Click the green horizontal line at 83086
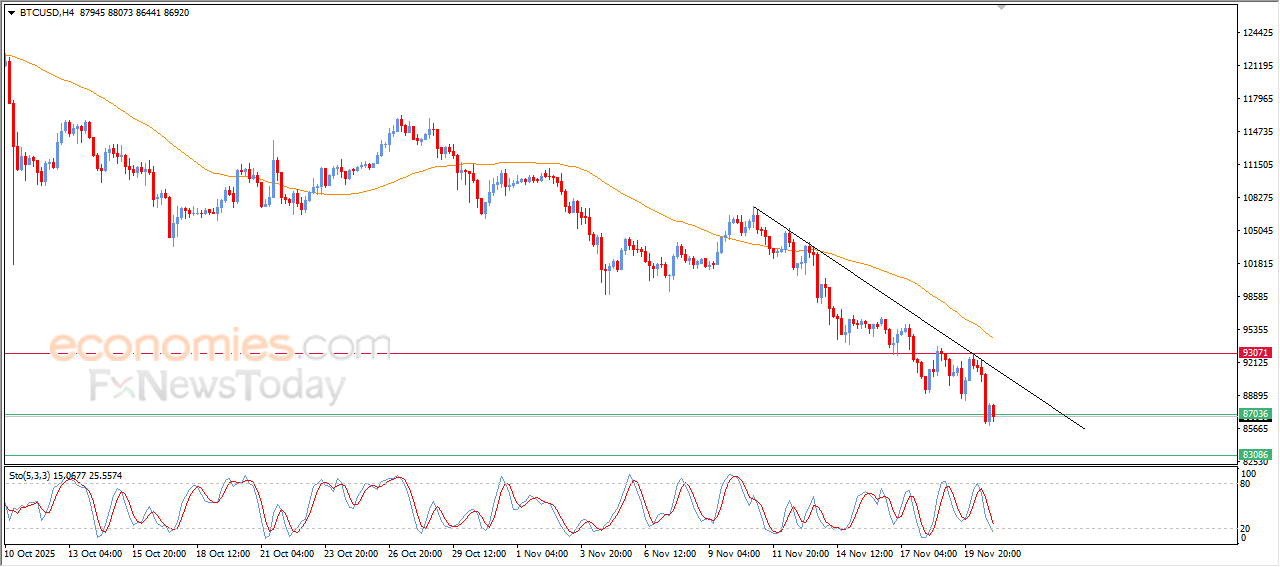Image resolution: width=1280 pixels, height=567 pixels. tap(500, 456)
